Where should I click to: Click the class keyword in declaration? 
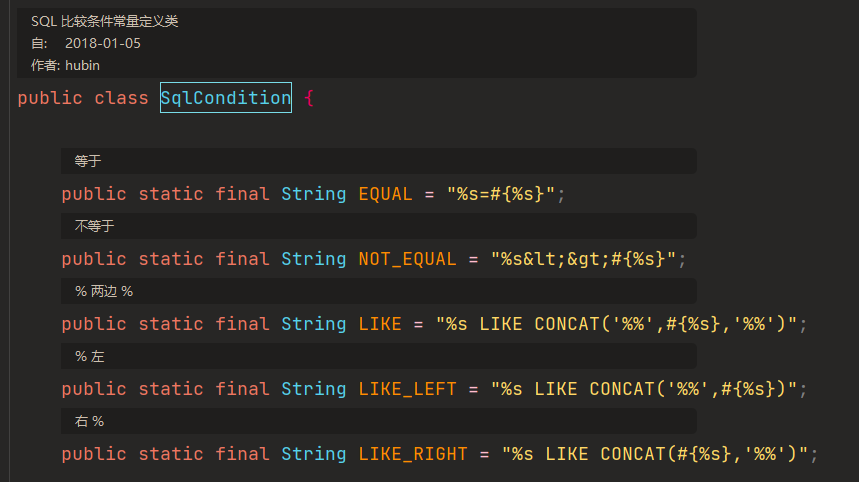coord(121,98)
